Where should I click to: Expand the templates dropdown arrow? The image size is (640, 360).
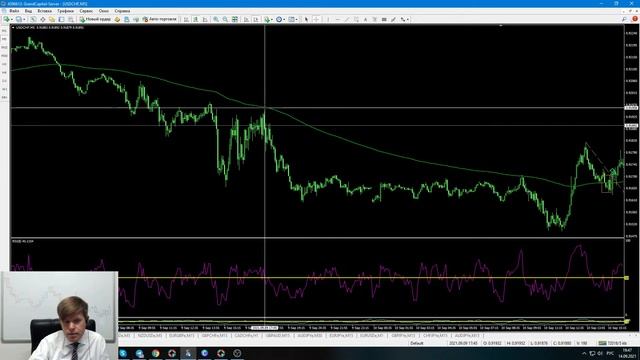(297, 19)
